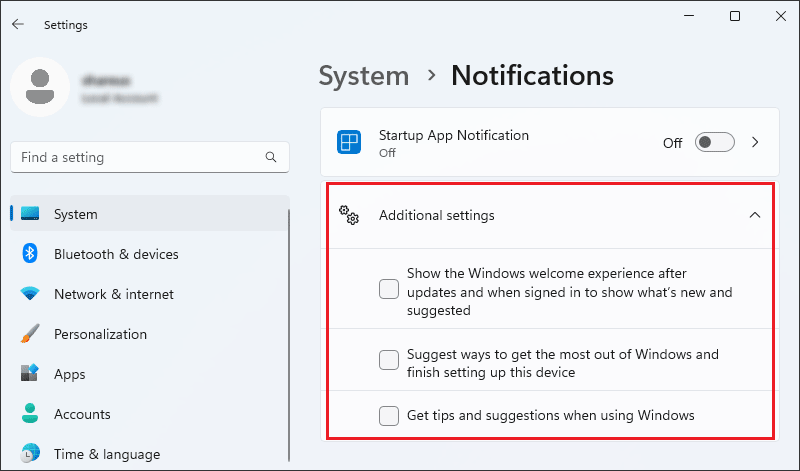Open Accounts settings

pos(149,414)
